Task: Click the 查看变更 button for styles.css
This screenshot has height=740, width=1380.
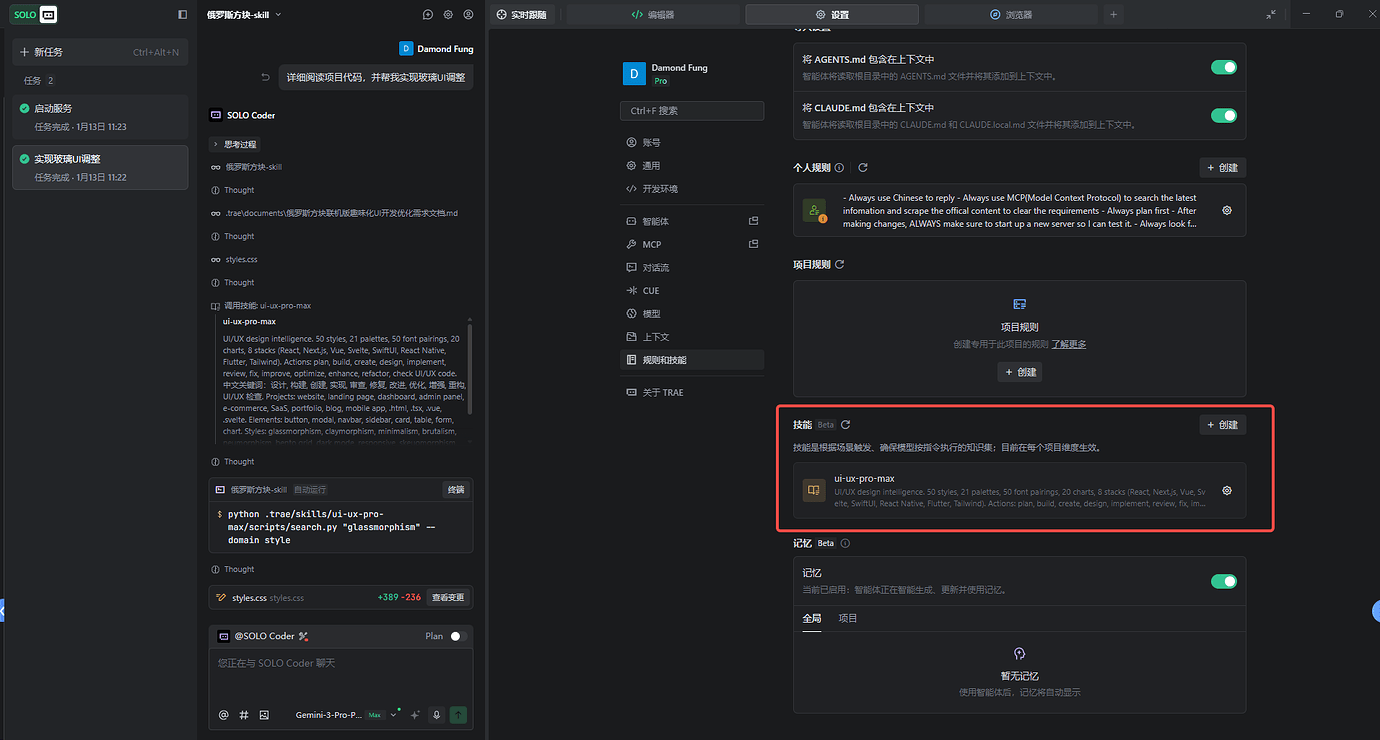Action: (447, 597)
